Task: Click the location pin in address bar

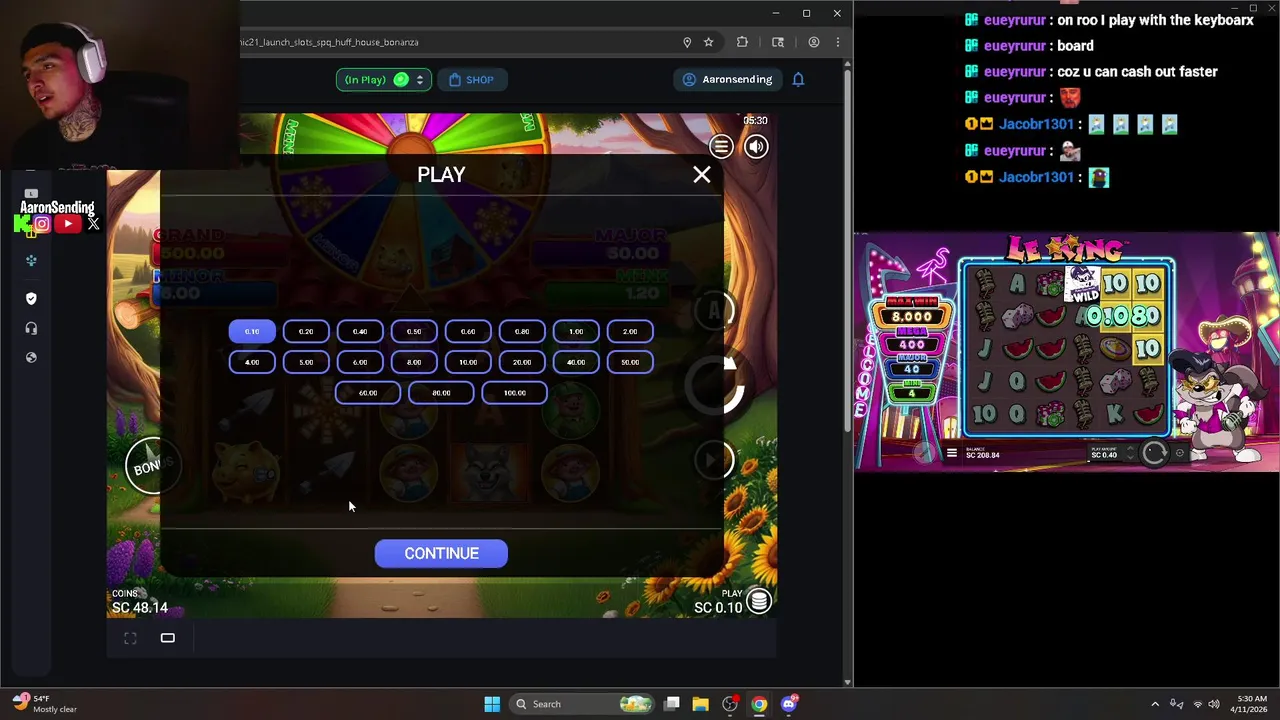Action: [x=687, y=42]
